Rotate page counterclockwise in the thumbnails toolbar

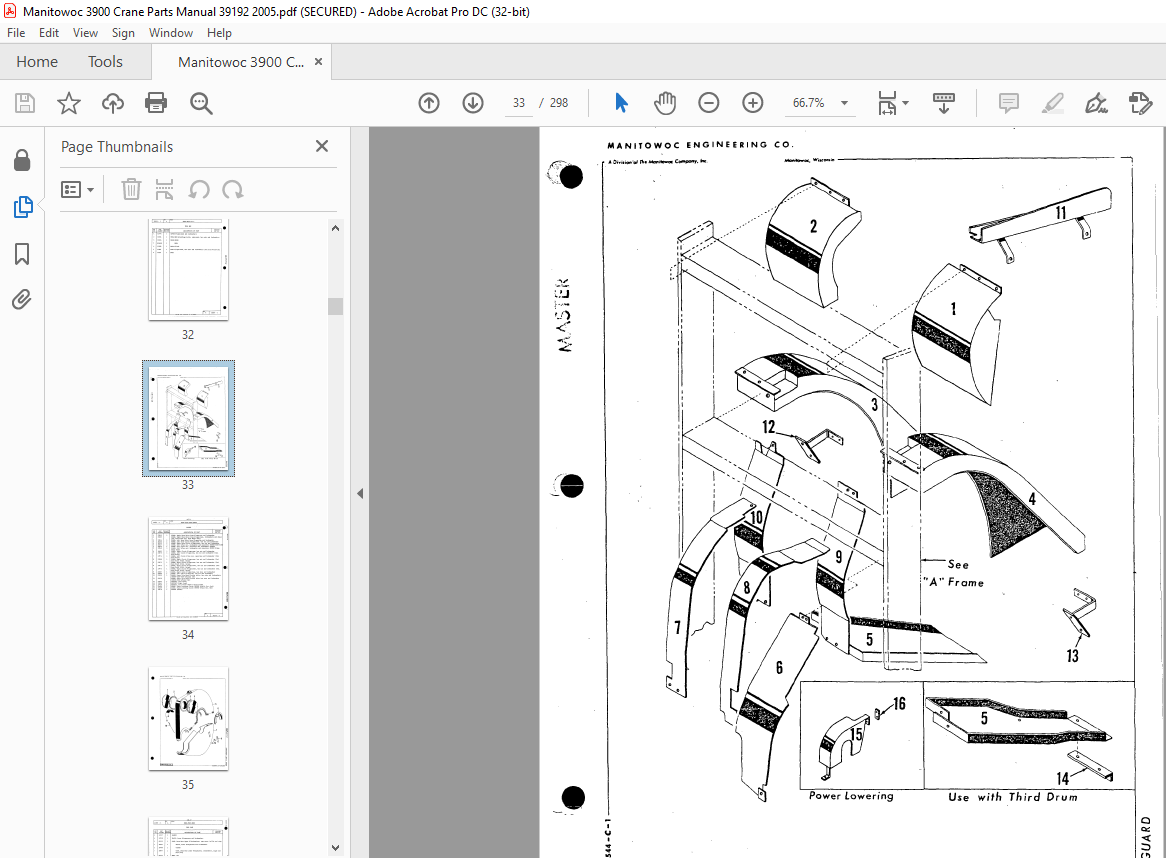(x=199, y=190)
